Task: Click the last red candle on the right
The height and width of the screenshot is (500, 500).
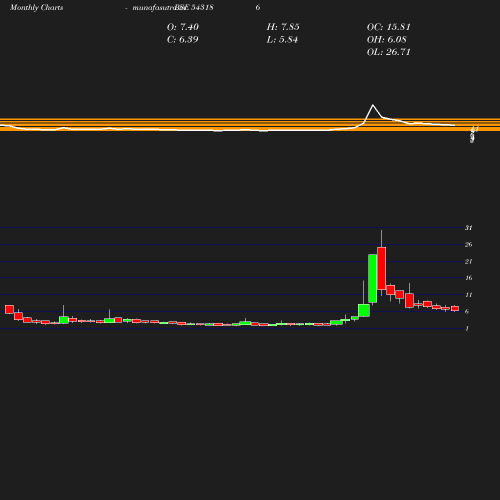Action: pos(455,309)
